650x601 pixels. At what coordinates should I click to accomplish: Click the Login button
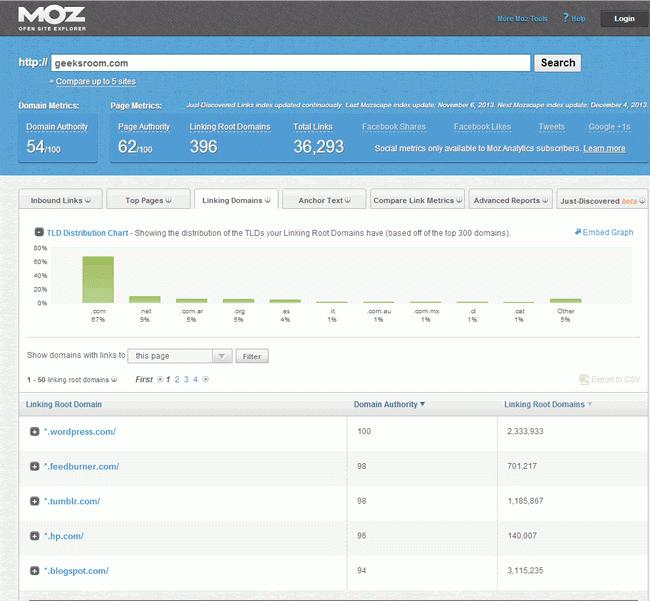click(624, 19)
